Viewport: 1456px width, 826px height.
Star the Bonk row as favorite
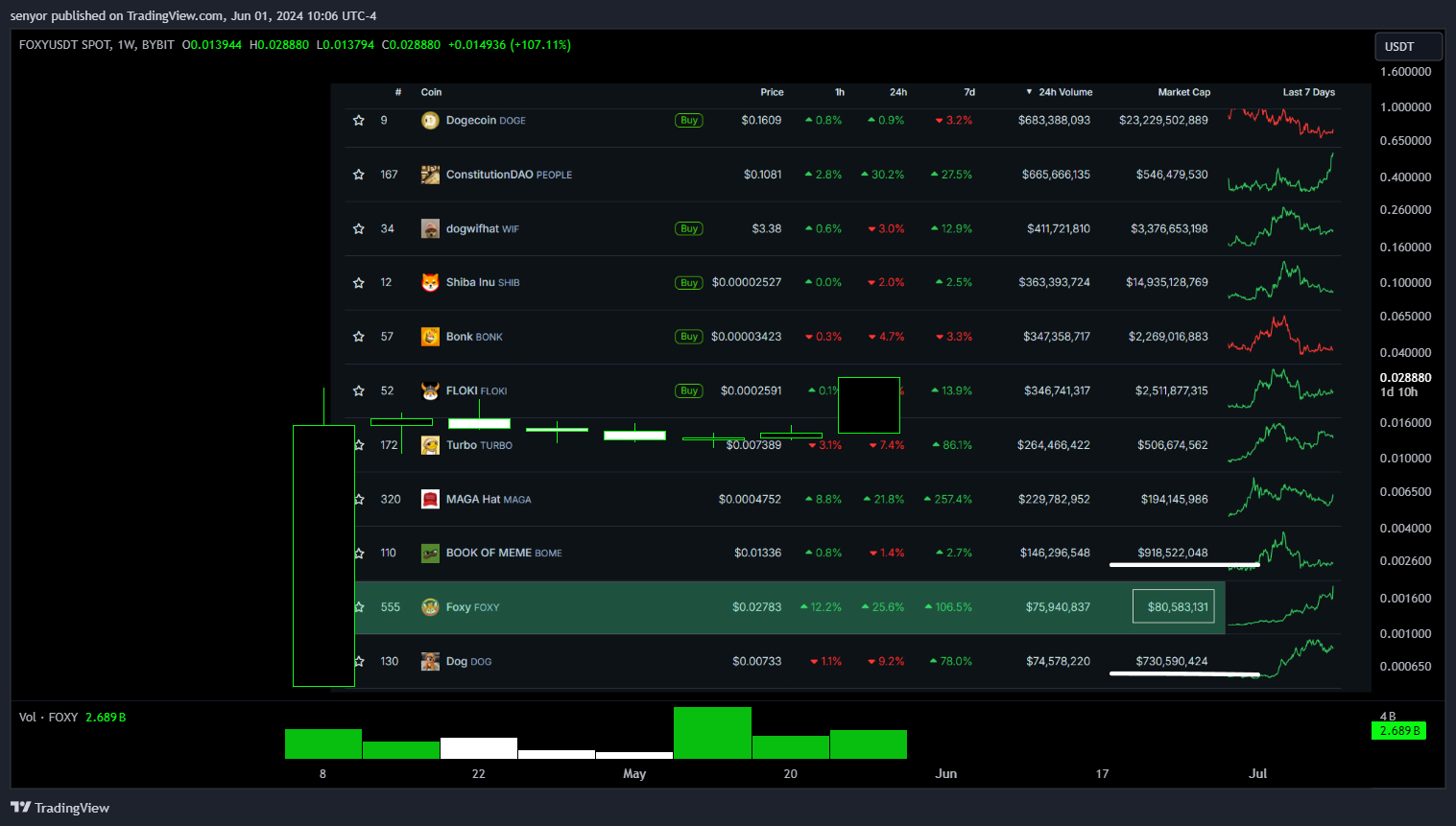pyautogui.click(x=359, y=337)
